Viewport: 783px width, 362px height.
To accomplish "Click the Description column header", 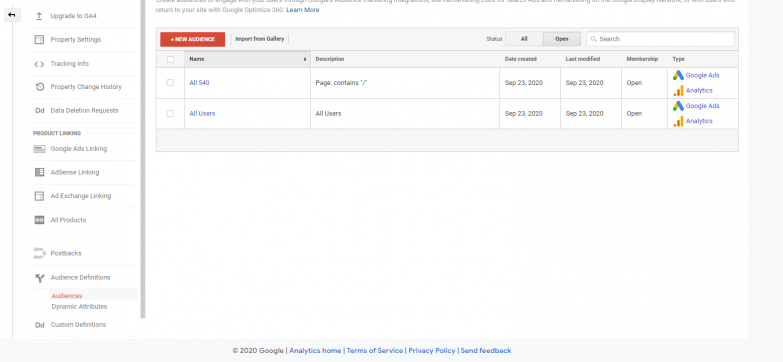I will click(330, 59).
